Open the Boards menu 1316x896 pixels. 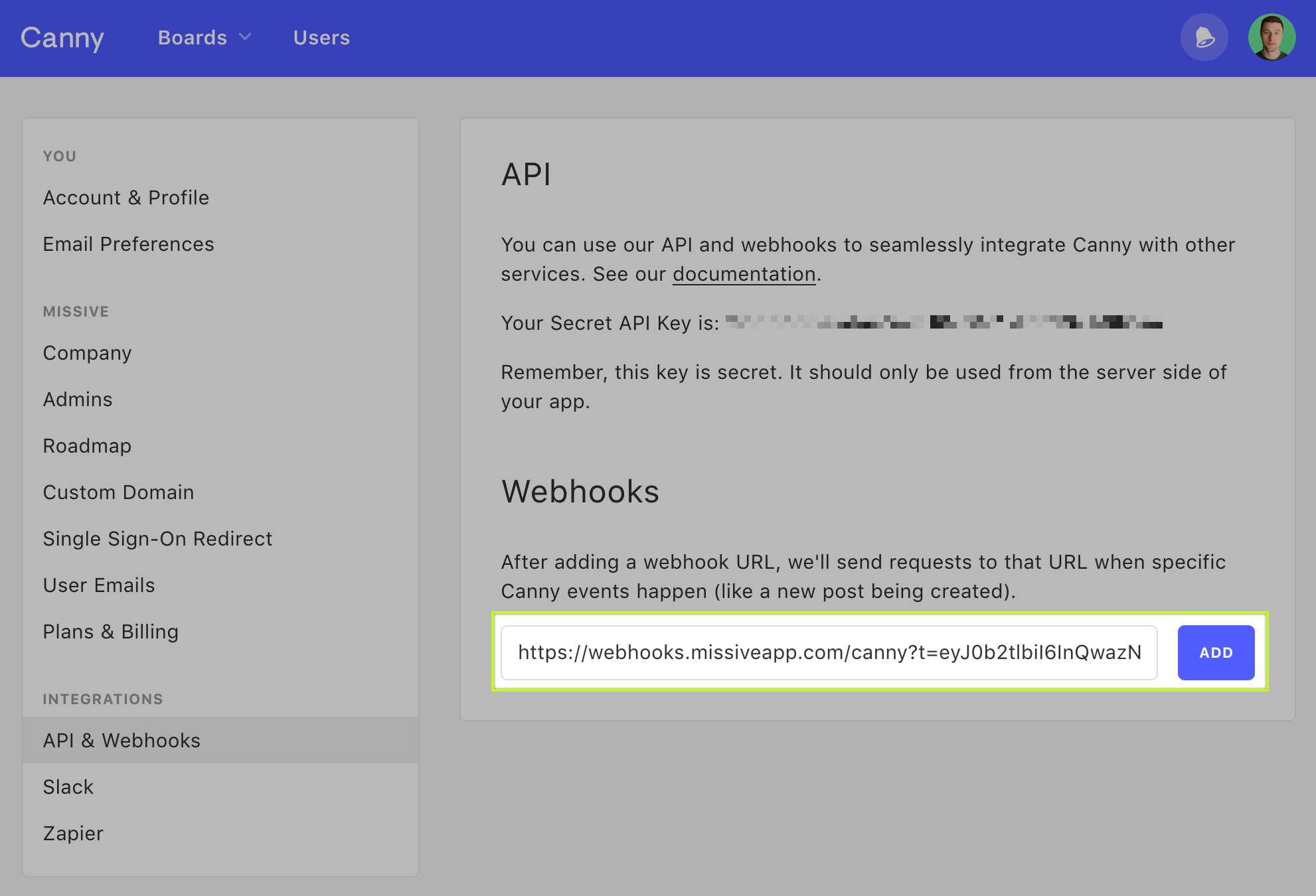(193, 38)
